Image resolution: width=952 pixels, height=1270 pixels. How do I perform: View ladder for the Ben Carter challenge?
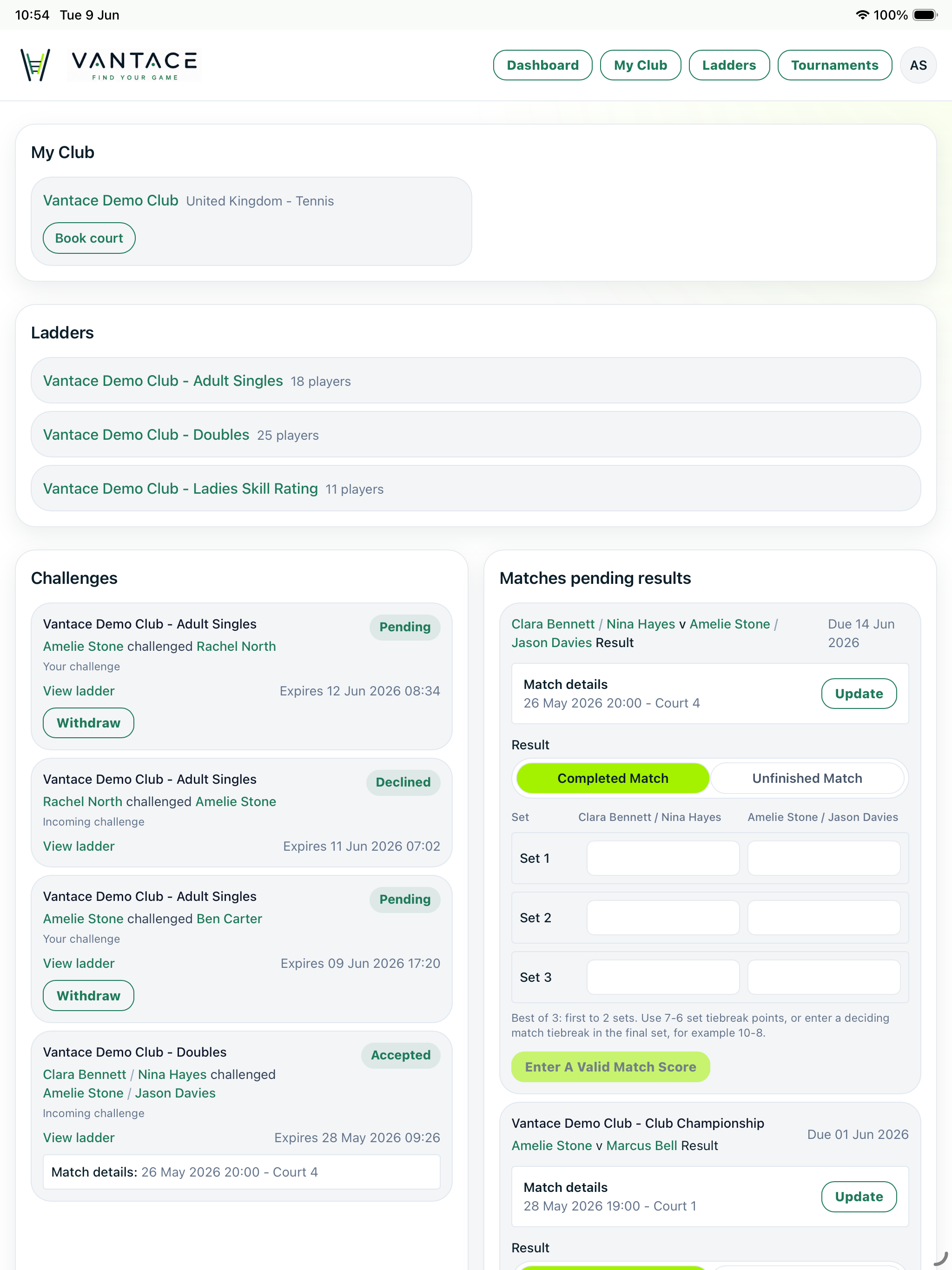coord(79,963)
